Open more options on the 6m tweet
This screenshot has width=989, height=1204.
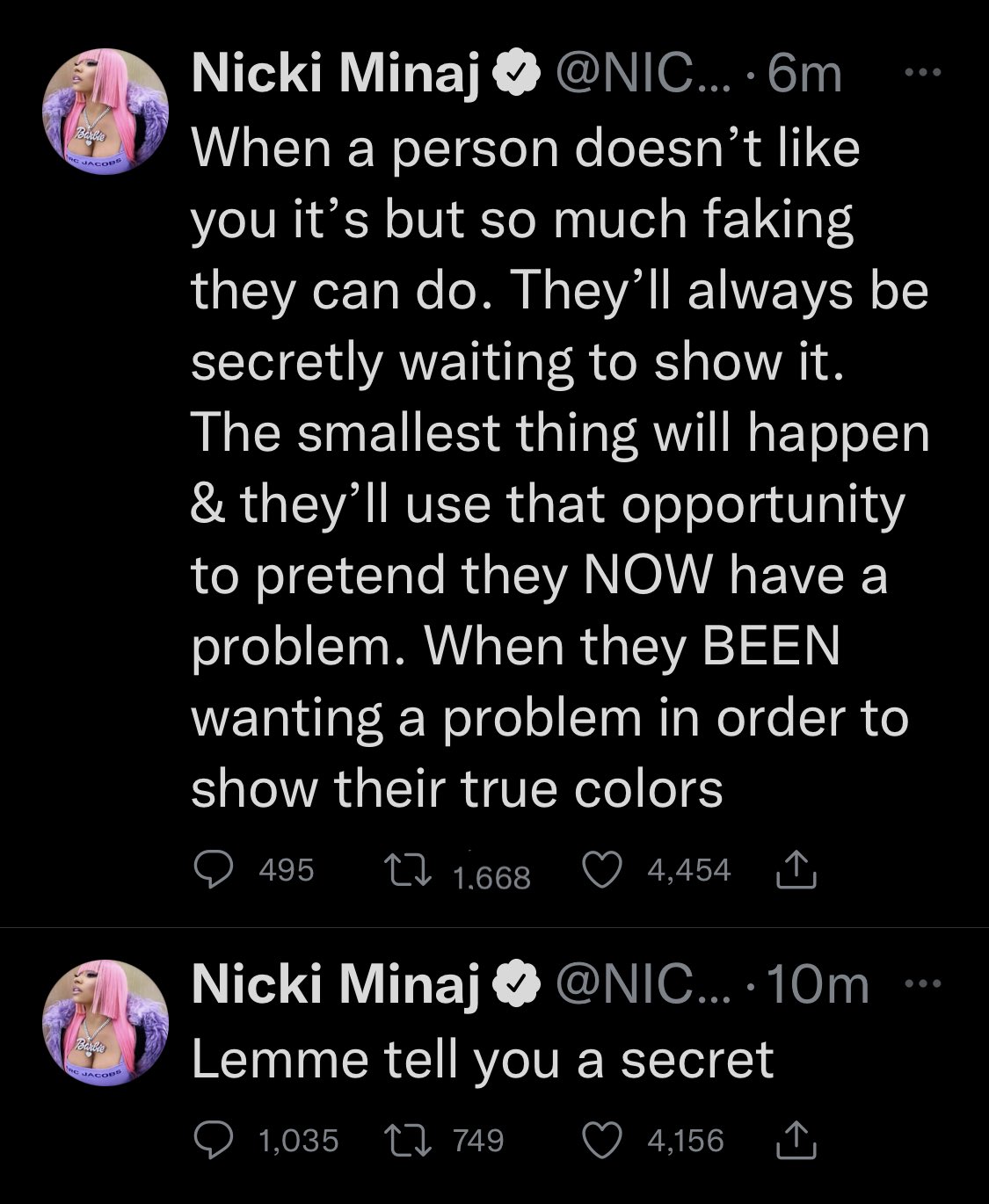click(x=922, y=74)
